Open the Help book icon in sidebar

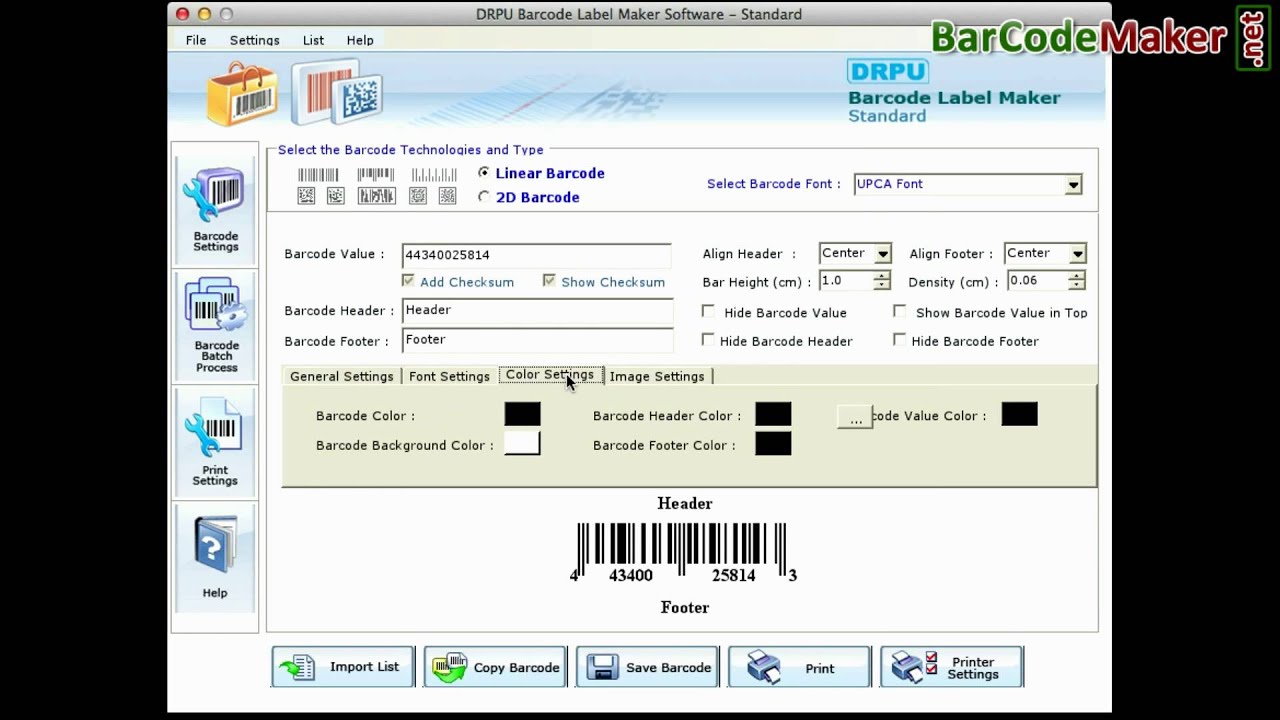215,546
